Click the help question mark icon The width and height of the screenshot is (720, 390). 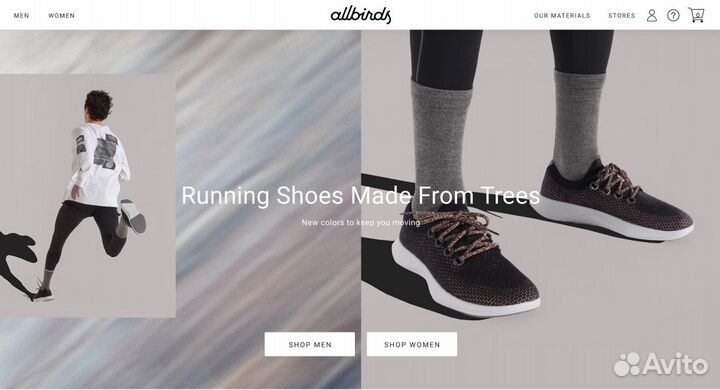pos(673,16)
